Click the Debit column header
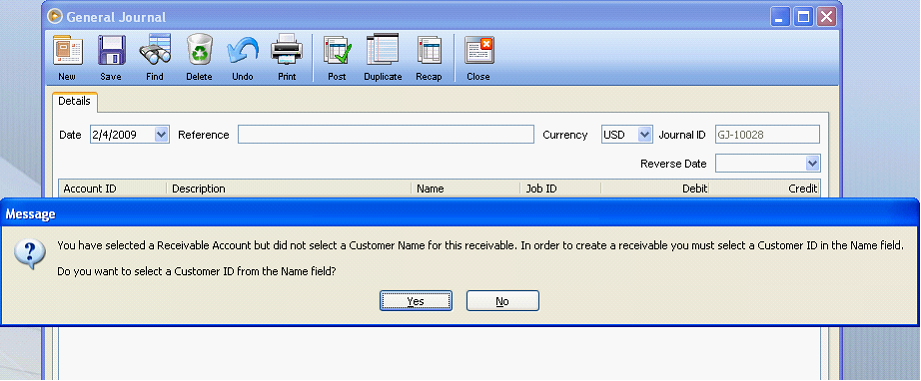This screenshot has height=381, width=921. [656, 188]
